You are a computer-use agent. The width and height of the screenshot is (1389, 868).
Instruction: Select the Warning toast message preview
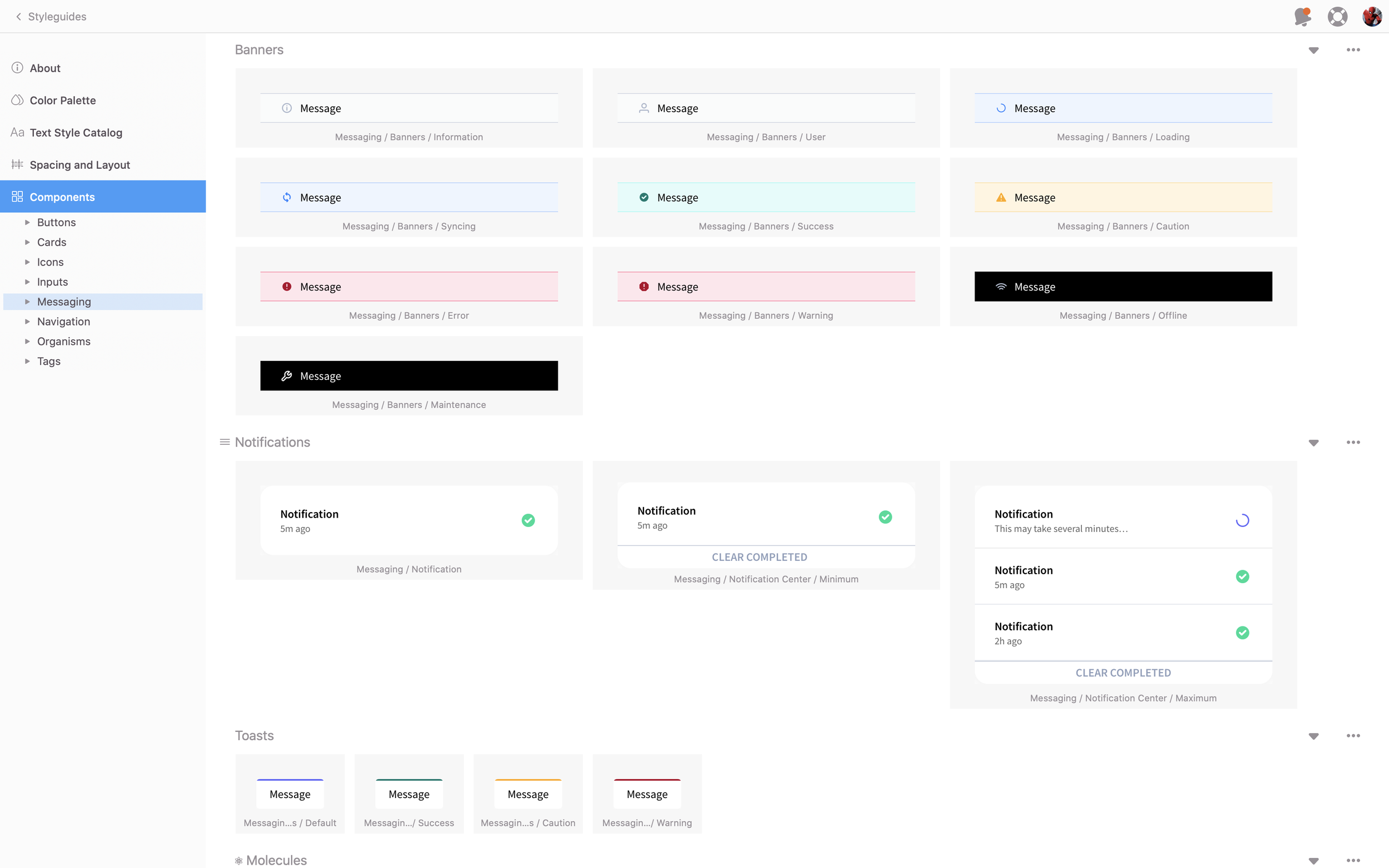pyautogui.click(x=647, y=794)
